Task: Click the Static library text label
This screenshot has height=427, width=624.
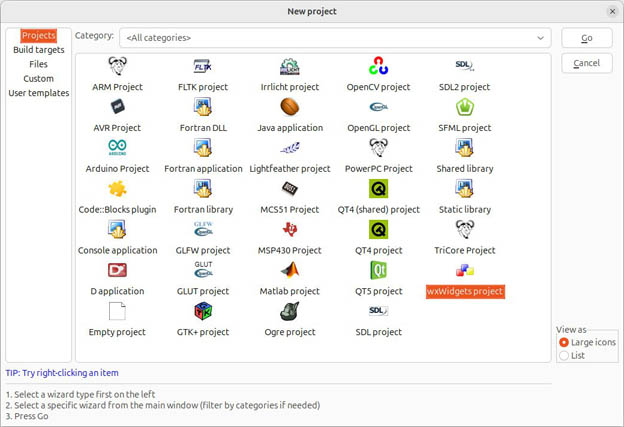Action: (464, 209)
